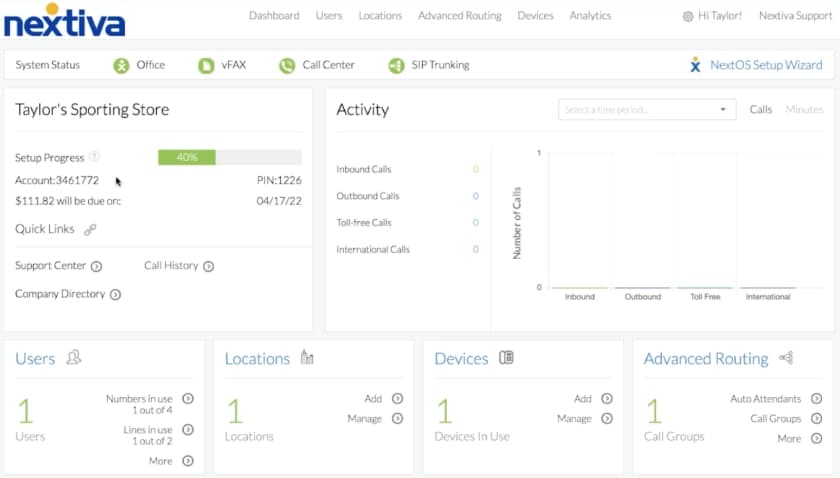Click the Users panel heading
Image resolution: width=840 pixels, height=478 pixels.
pyautogui.click(x=35, y=358)
